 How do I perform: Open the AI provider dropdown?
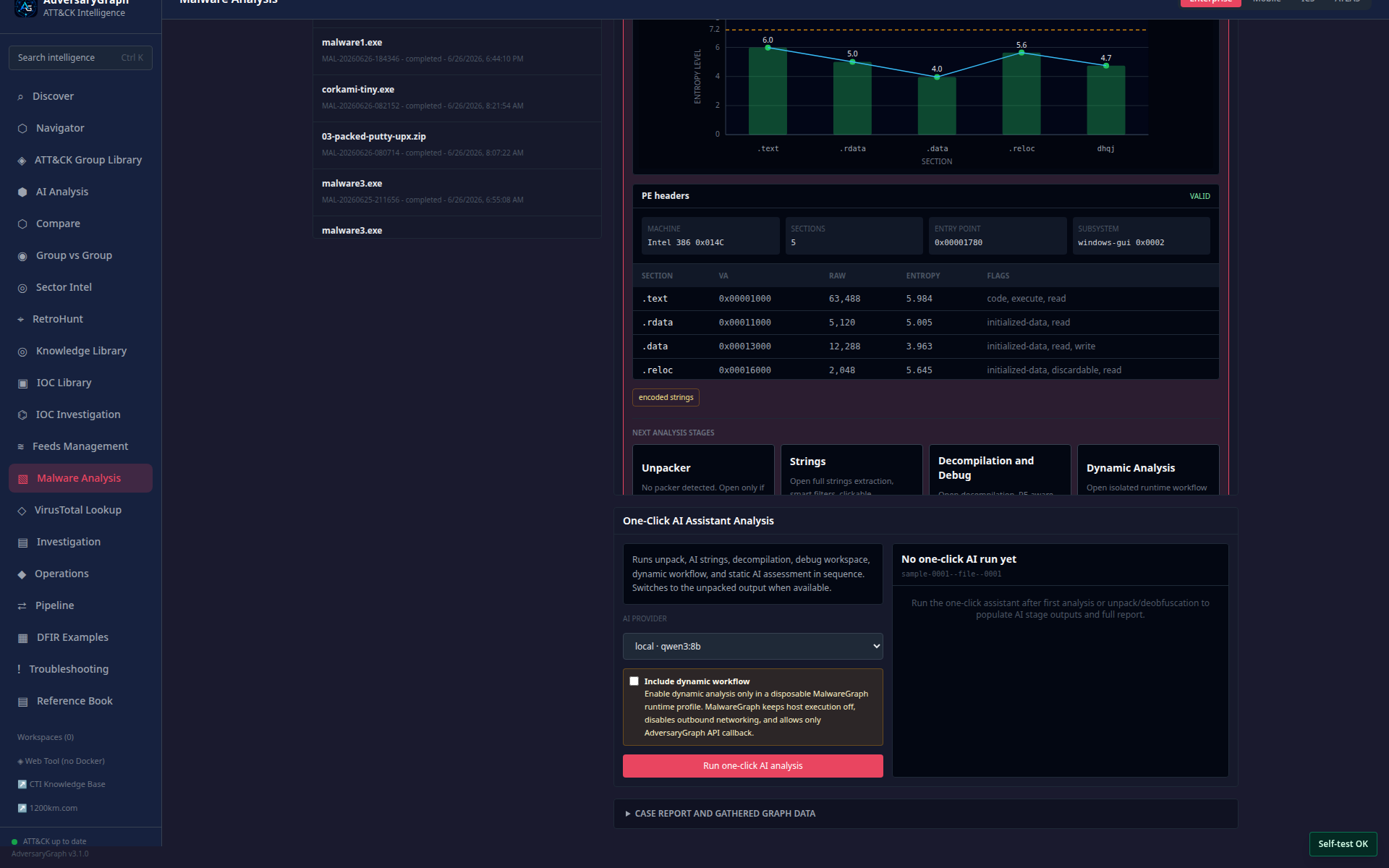(752, 647)
